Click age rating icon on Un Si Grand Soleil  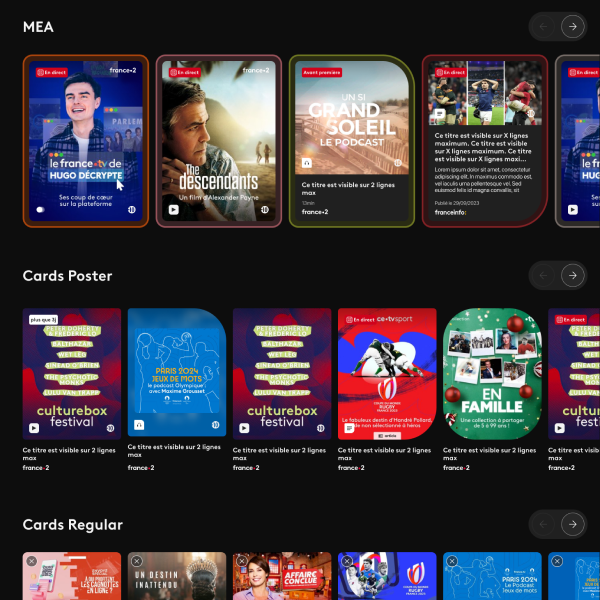point(398,163)
